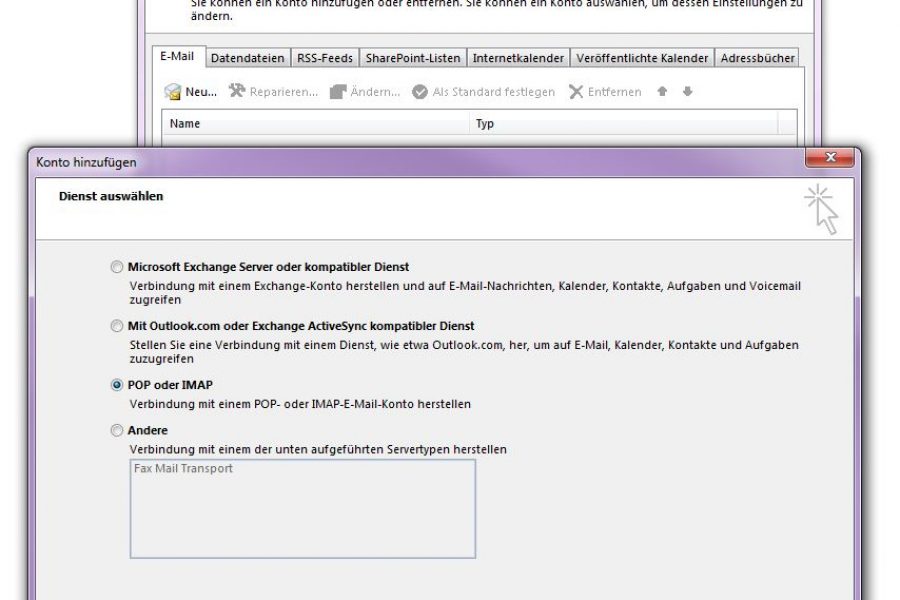
Task: Switch to the Internetkalender tab
Action: [518, 58]
